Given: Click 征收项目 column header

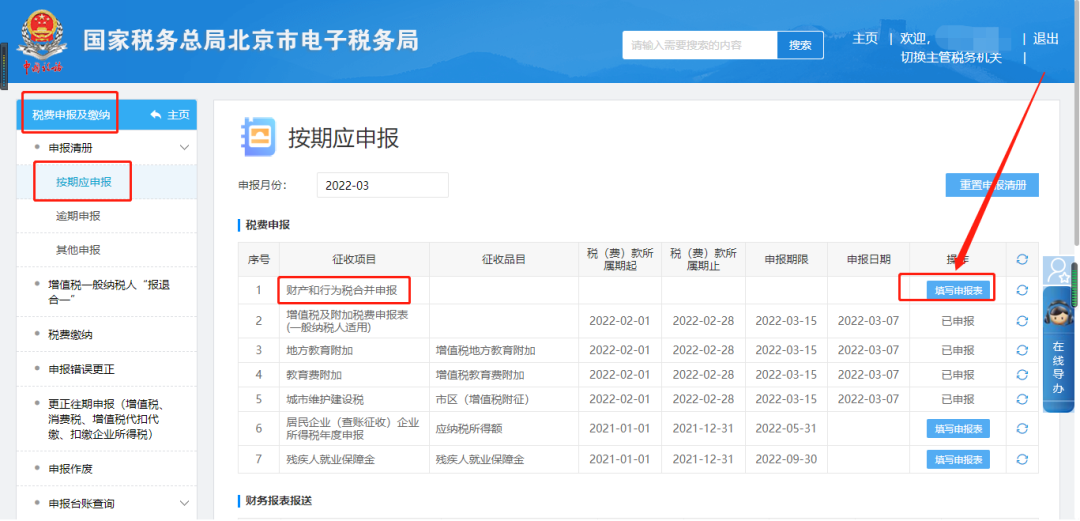Looking at the screenshot, I should tap(354, 259).
